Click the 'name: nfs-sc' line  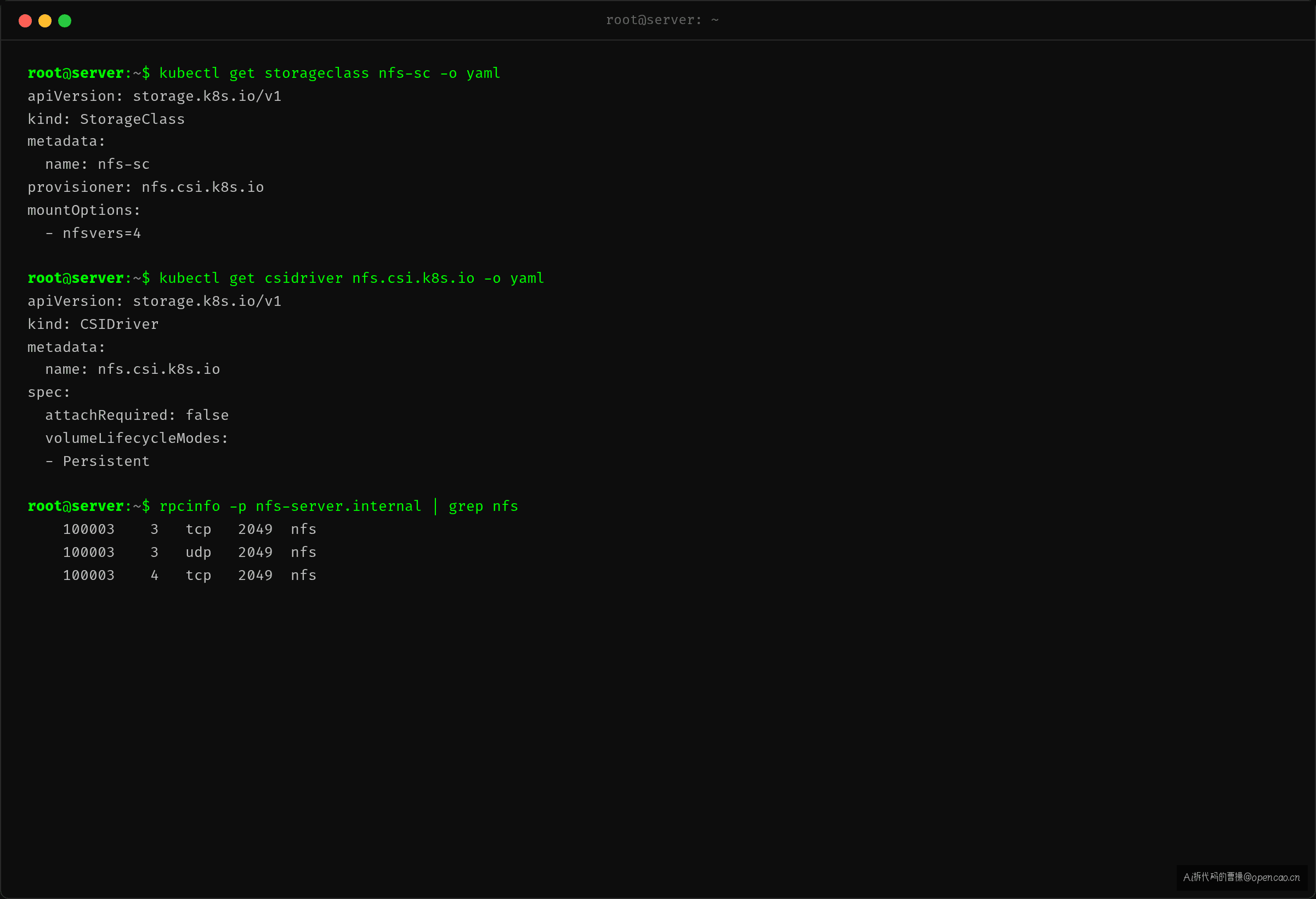(98, 164)
